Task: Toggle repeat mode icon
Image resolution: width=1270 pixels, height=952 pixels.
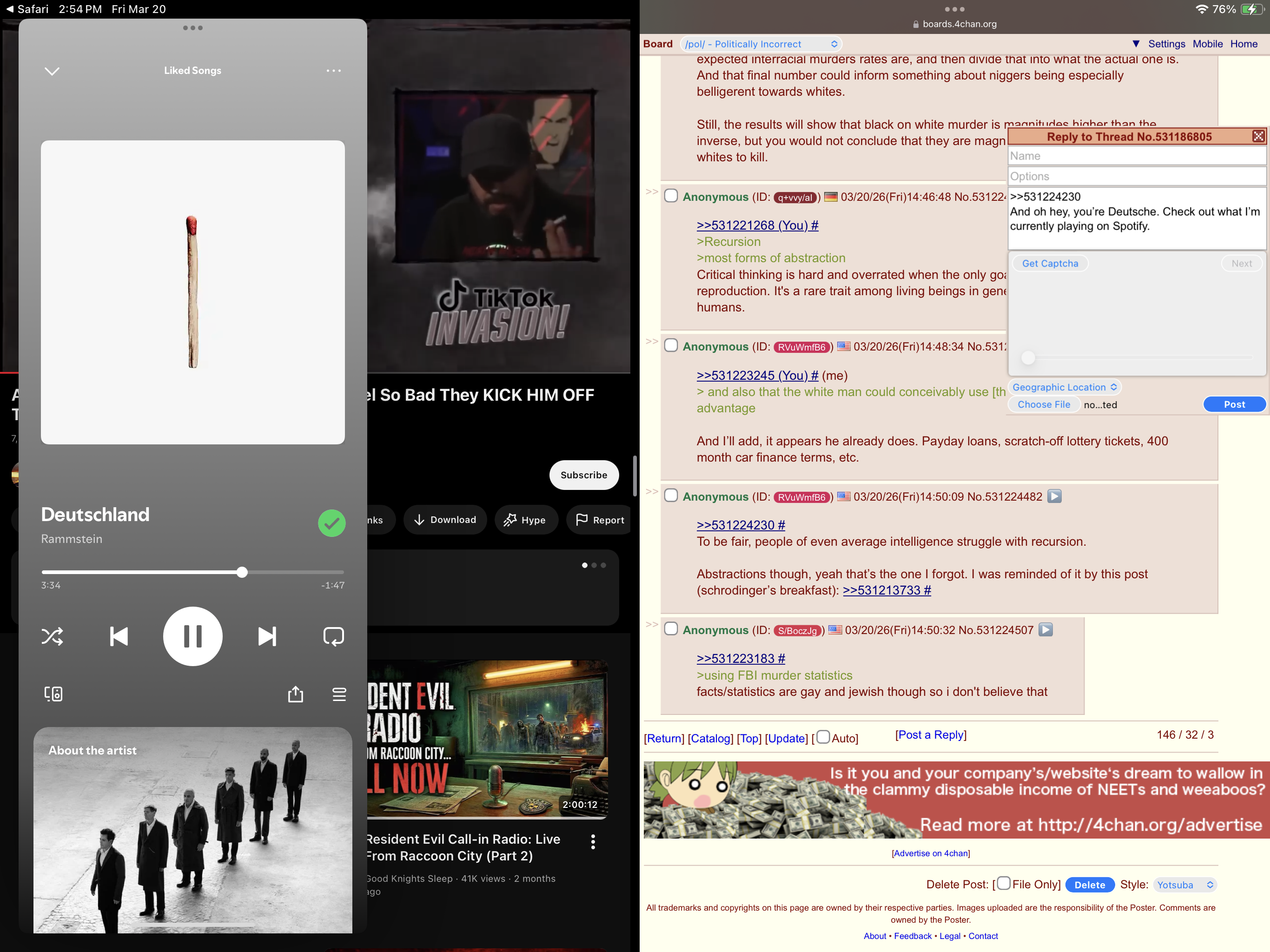Action: [x=334, y=636]
